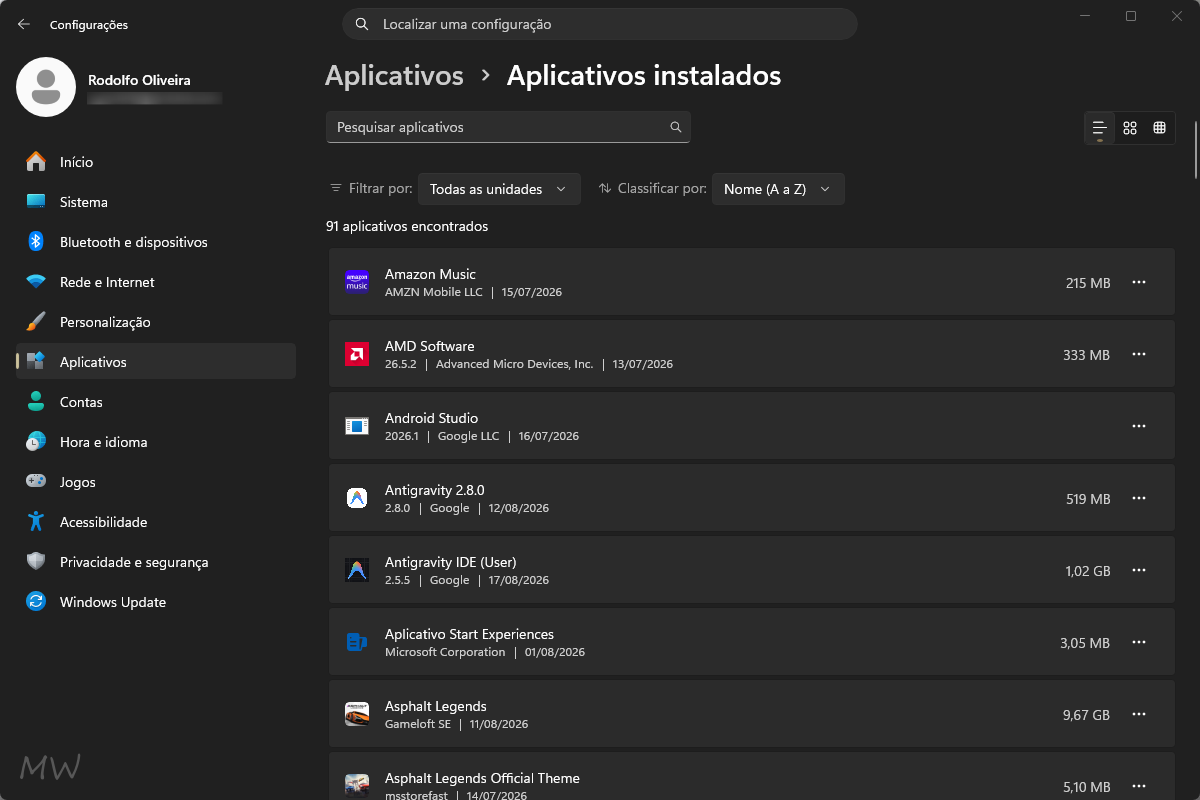Click the 519 MB size value
The image size is (1200, 800).
click(x=1088, y=498)
